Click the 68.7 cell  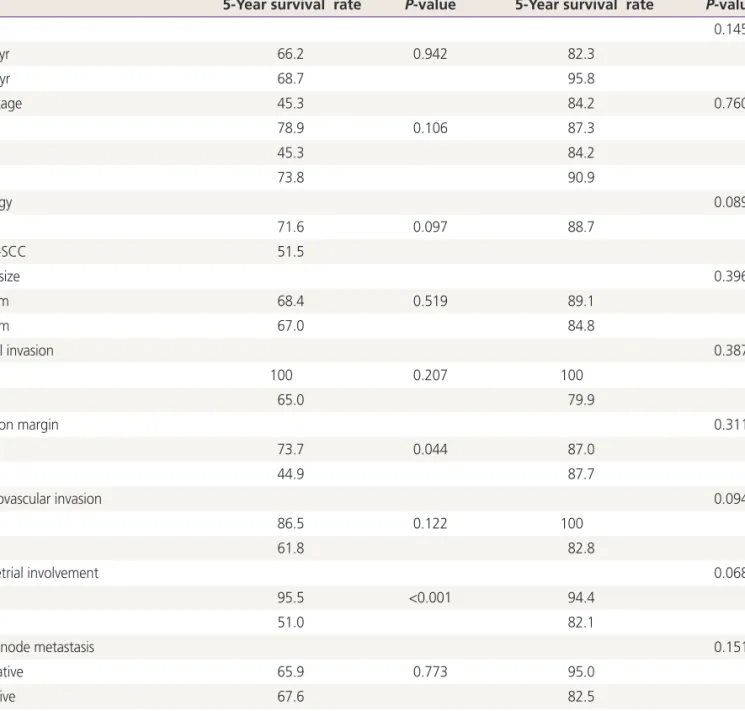click(x=290, y=78)
